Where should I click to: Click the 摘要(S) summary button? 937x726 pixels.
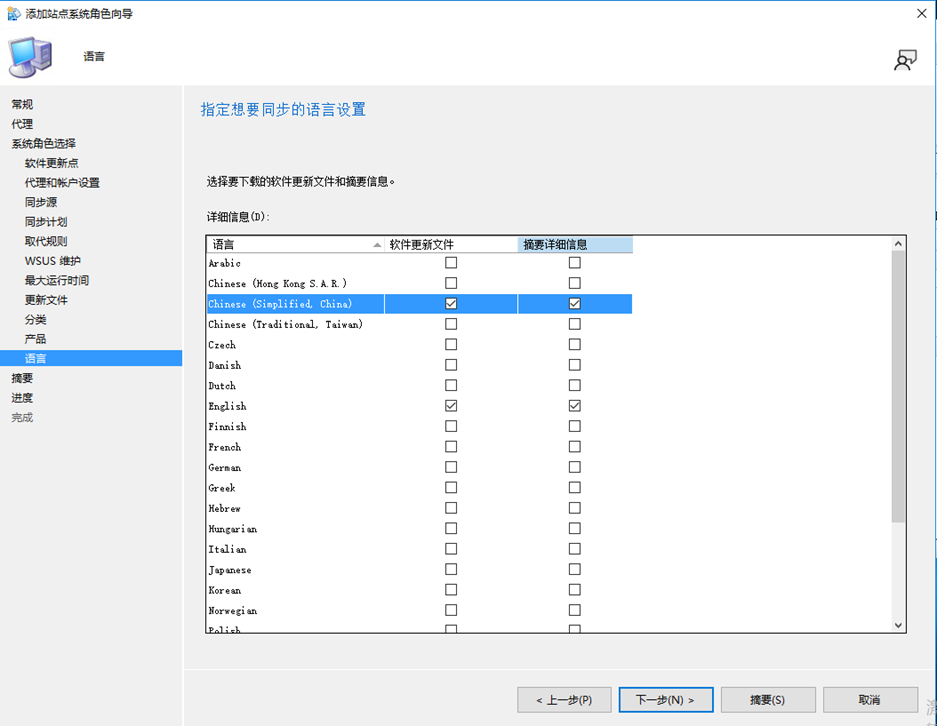768,700
